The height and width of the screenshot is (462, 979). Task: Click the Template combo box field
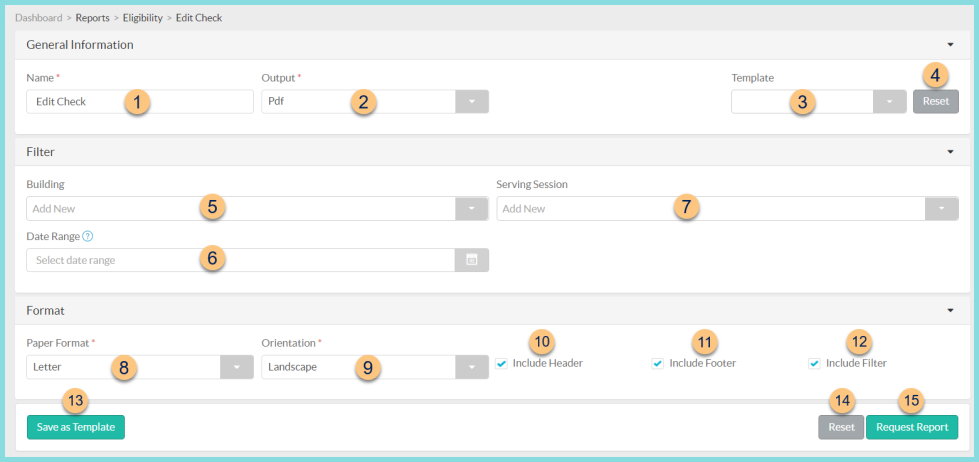pyautogui.click(x=802, y=101)
